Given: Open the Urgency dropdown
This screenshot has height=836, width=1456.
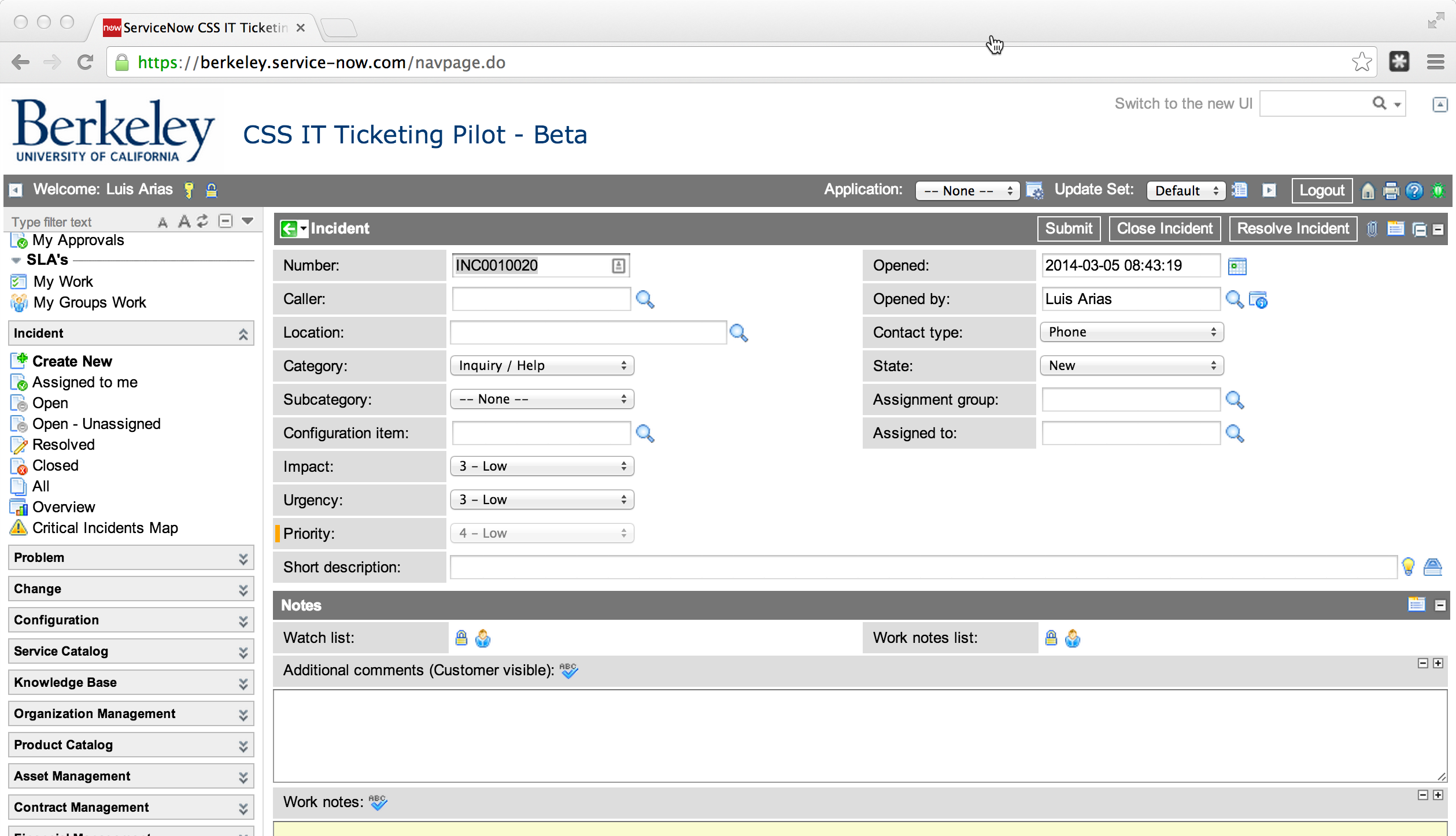Looking at the screenshot, I should 542,500.
